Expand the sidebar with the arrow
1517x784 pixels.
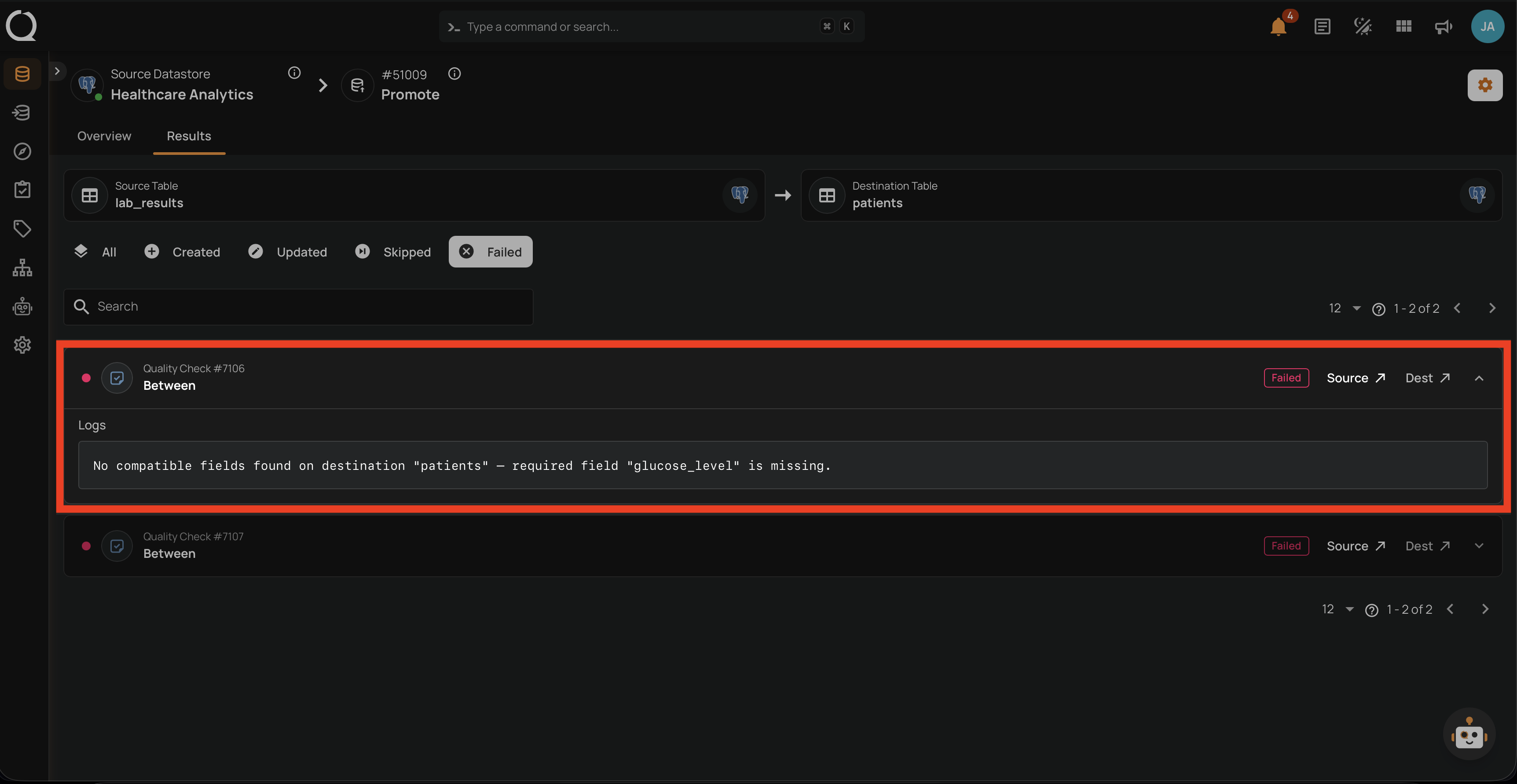click(x=57, y=71)
